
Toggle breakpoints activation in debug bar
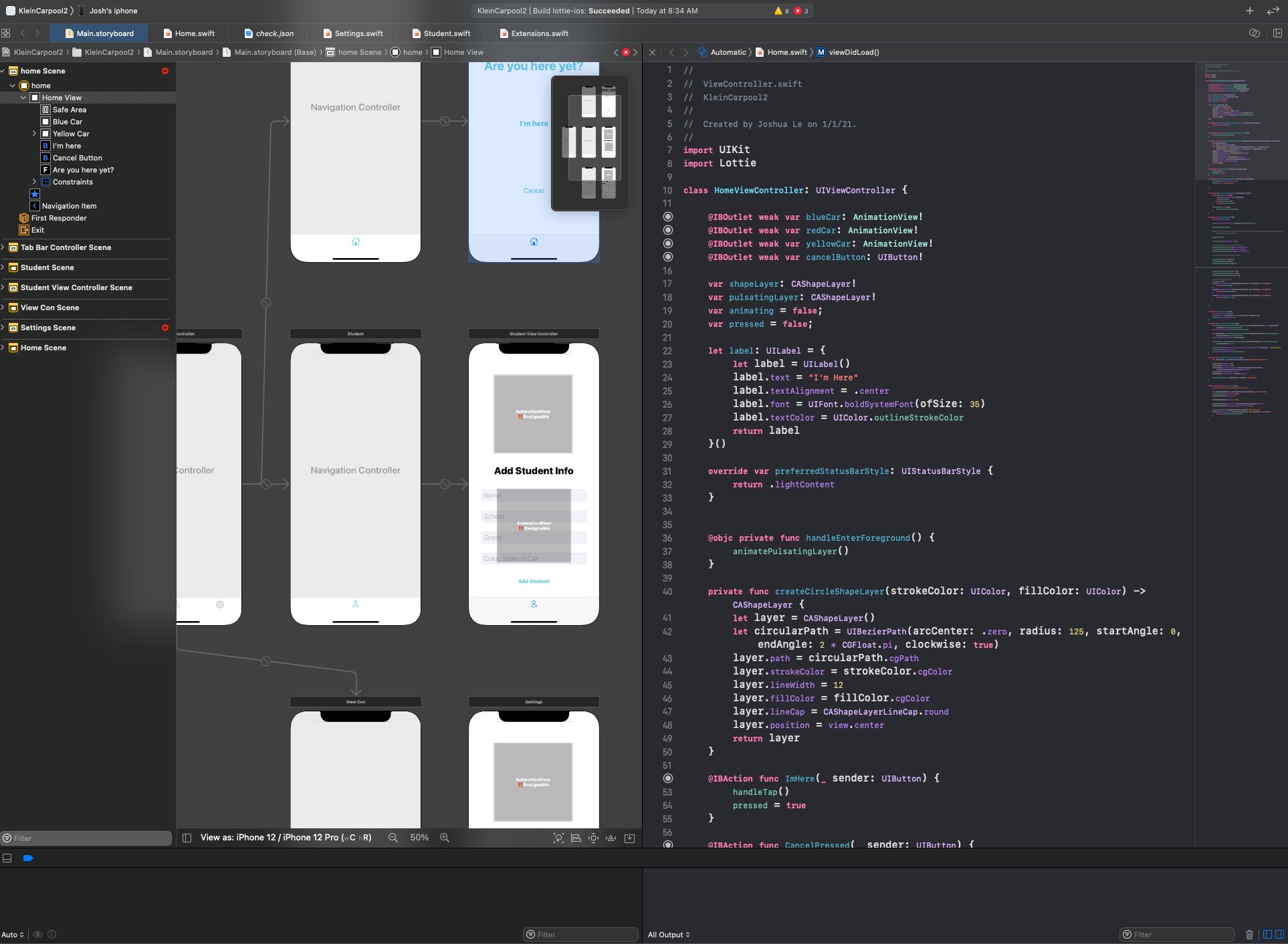coord(28,858)
